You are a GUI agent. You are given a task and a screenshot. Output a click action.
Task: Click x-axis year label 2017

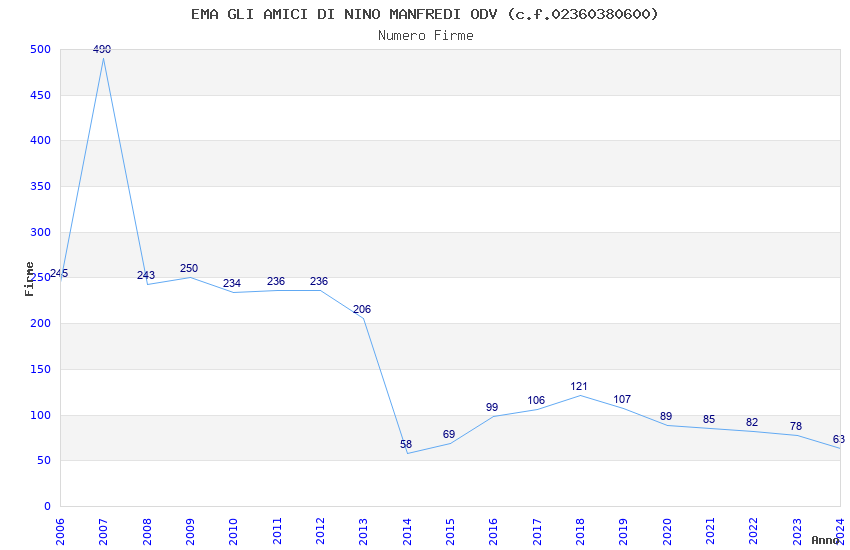pos(537,532)
